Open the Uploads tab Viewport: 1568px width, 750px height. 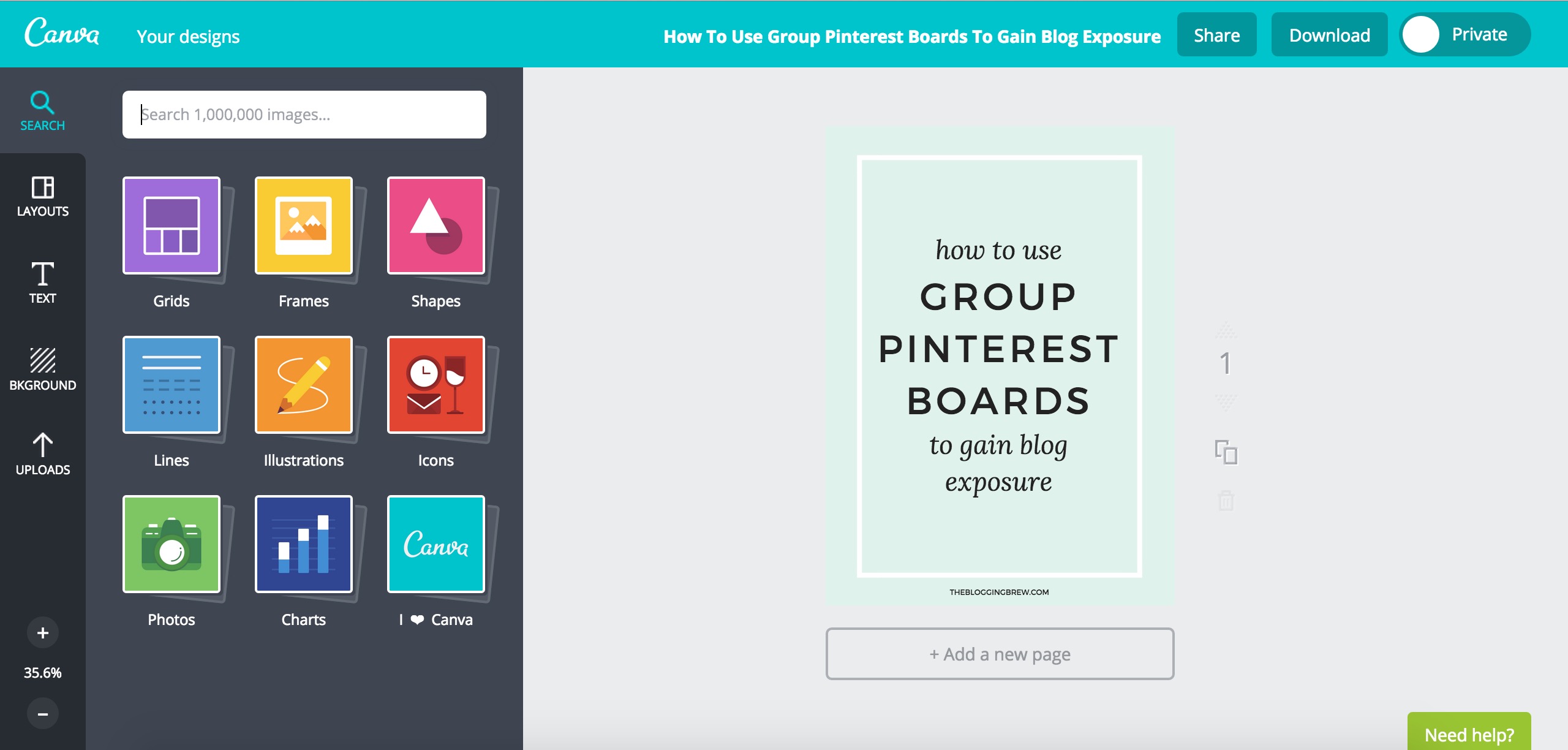(x=43, y=454)
